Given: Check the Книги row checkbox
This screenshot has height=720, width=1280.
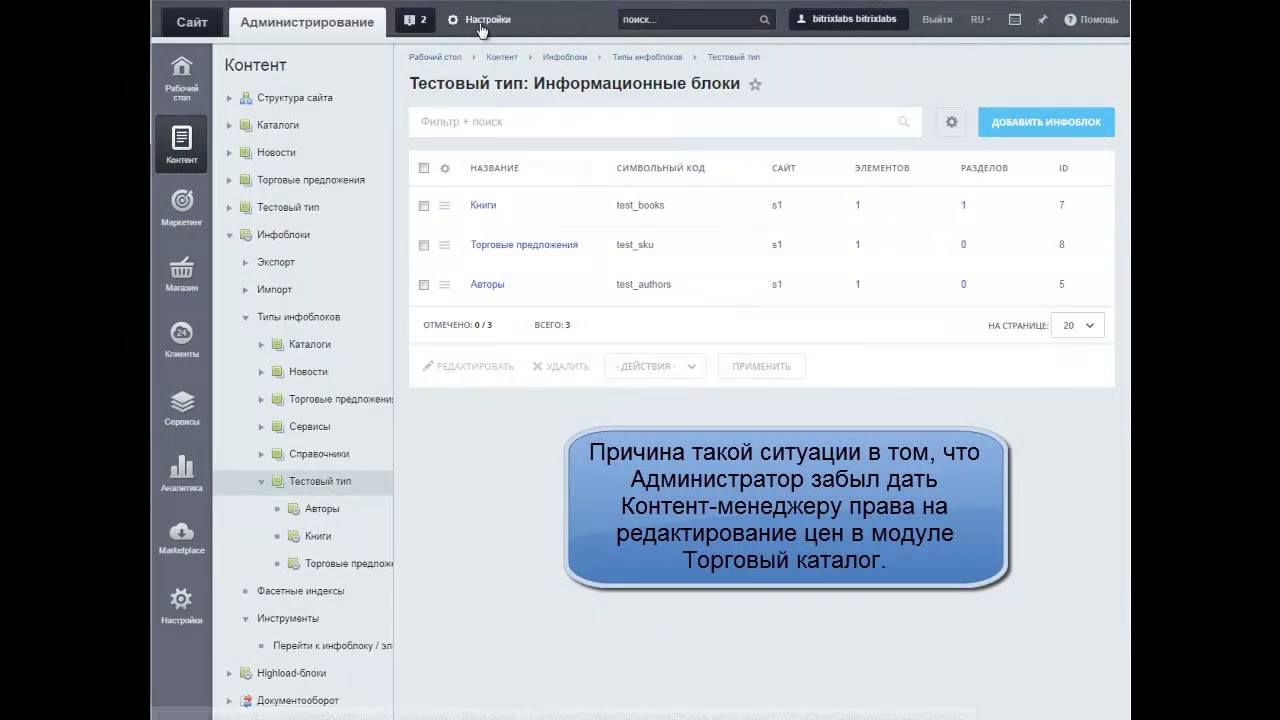Looking at the screenshot, I should 424,205.
